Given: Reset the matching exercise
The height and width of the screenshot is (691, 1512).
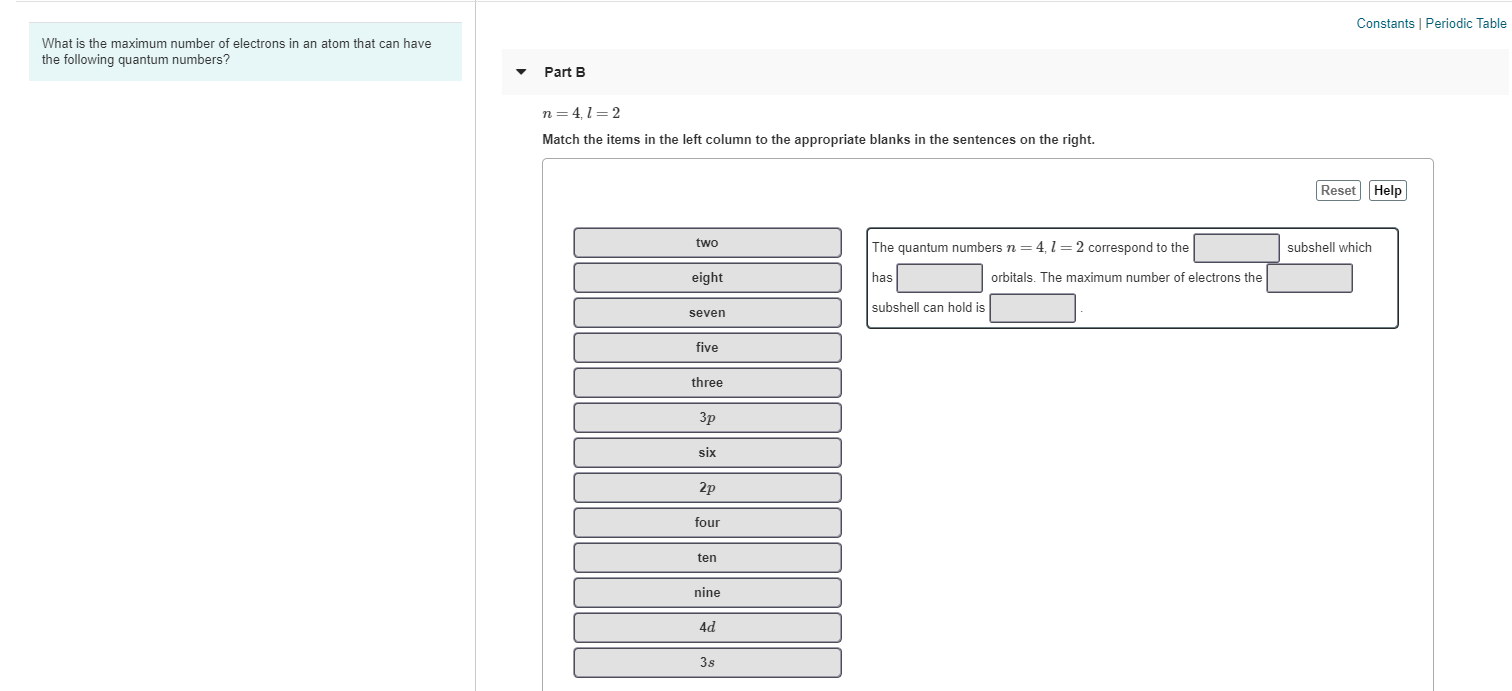Looking at the screenshot, I should point(1338,190).
